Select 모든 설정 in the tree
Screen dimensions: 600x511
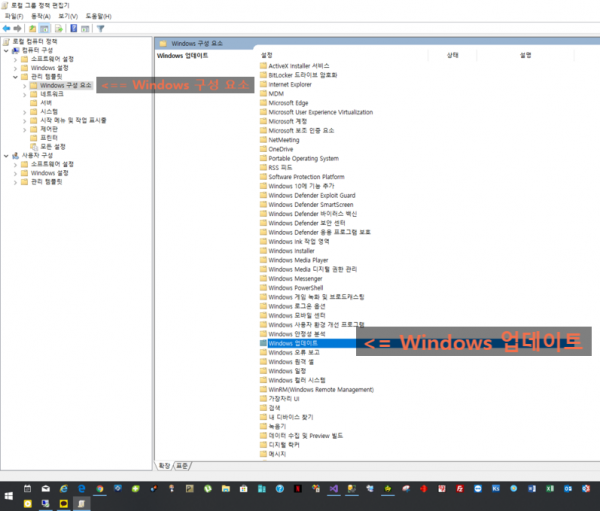[53, 147]
